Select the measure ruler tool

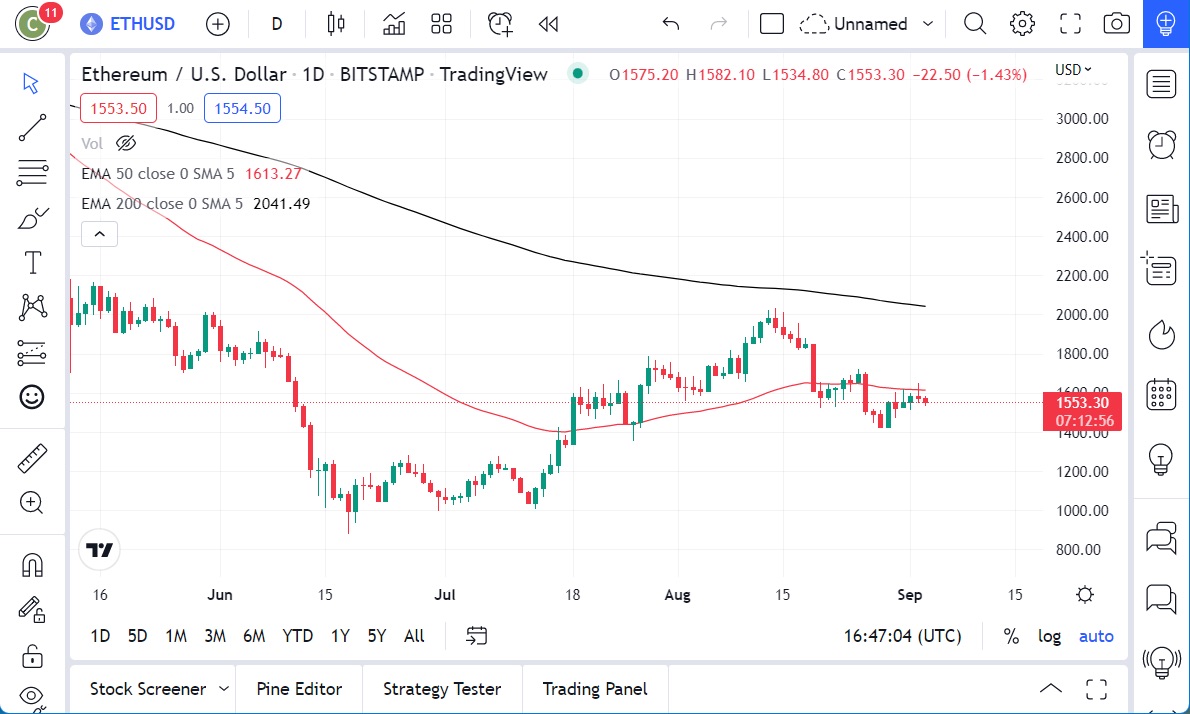[x=32, y=457]
